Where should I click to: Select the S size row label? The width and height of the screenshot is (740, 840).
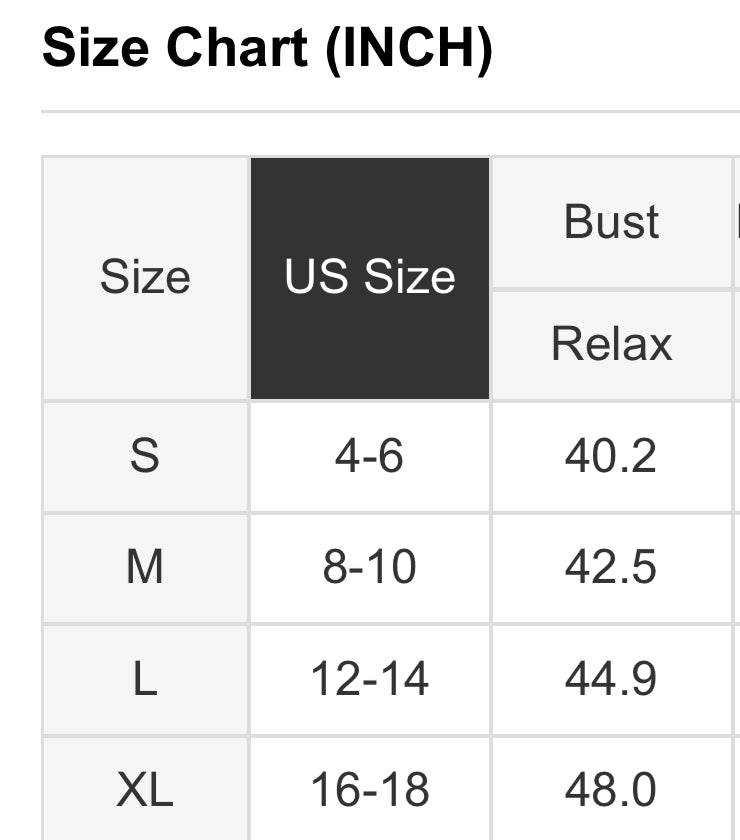[x=145, y=456]
